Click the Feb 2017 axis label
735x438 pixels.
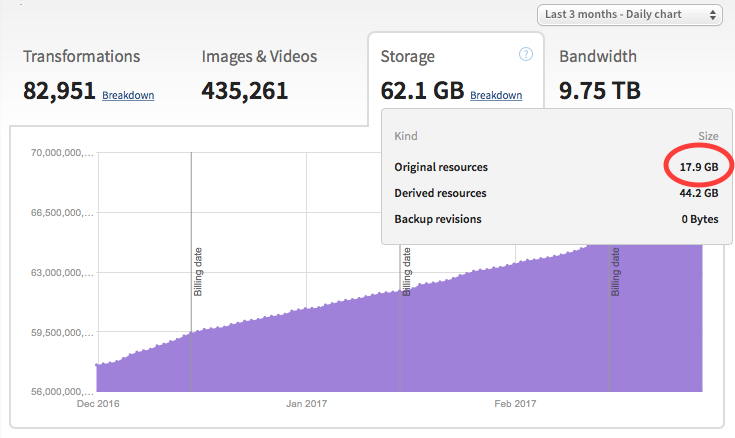(x=516, y=405)
